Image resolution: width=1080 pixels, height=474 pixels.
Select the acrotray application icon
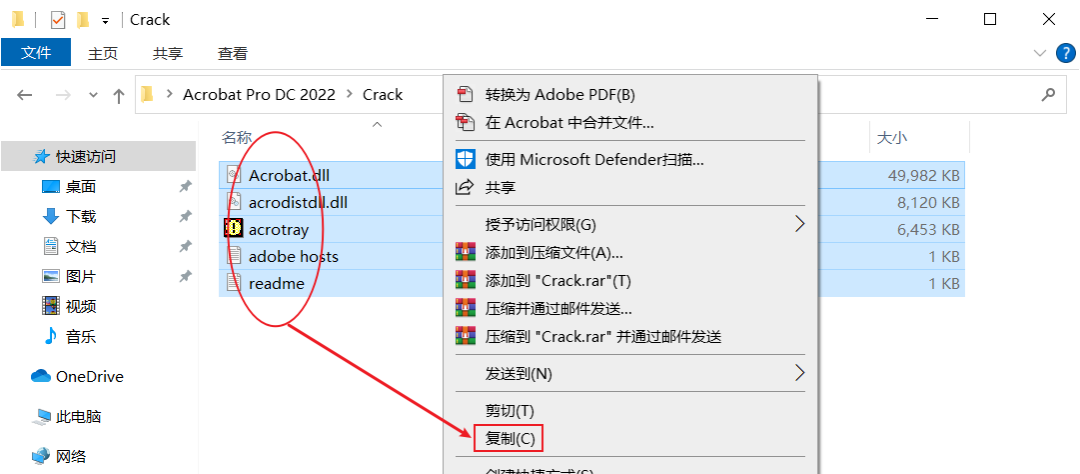(x=234, y=228)
